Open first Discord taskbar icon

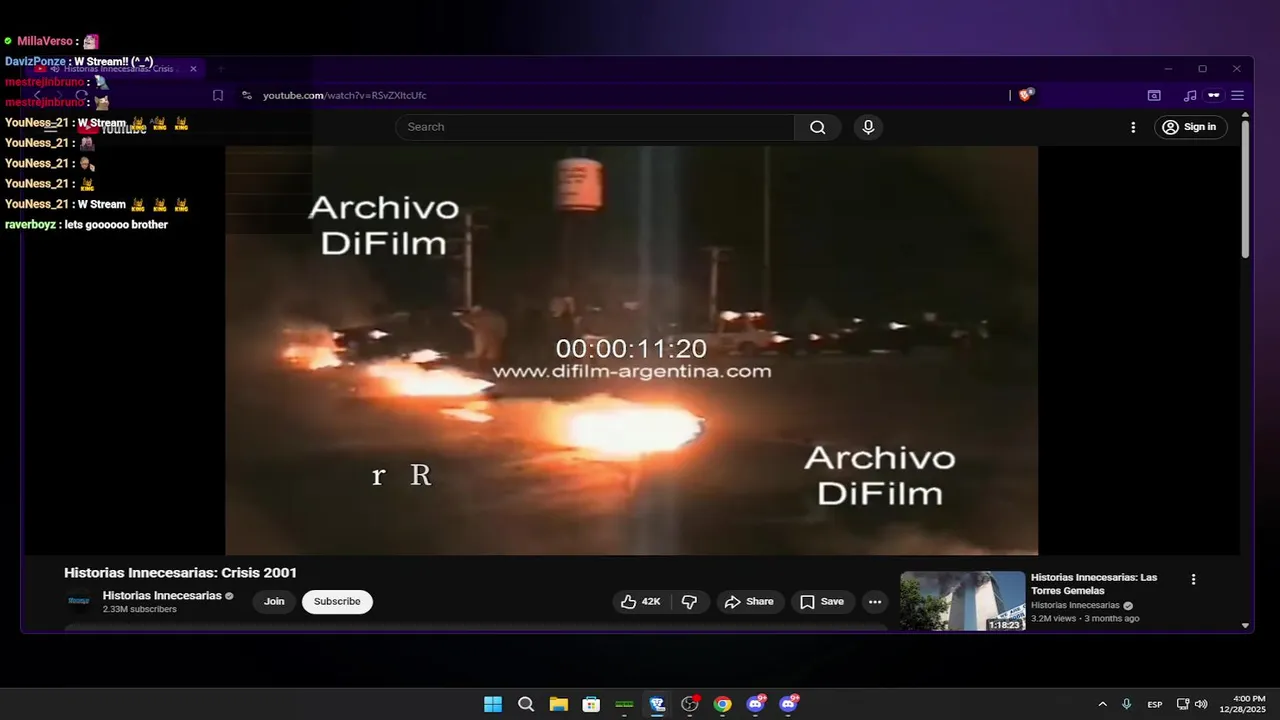755,704
